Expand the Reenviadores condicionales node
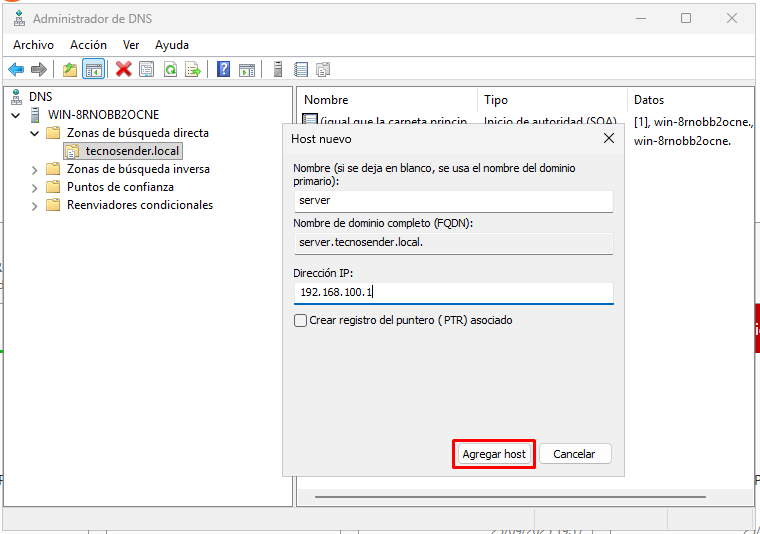Image resolution: width=760 pixels, height=534 pixels. [35, 205]
